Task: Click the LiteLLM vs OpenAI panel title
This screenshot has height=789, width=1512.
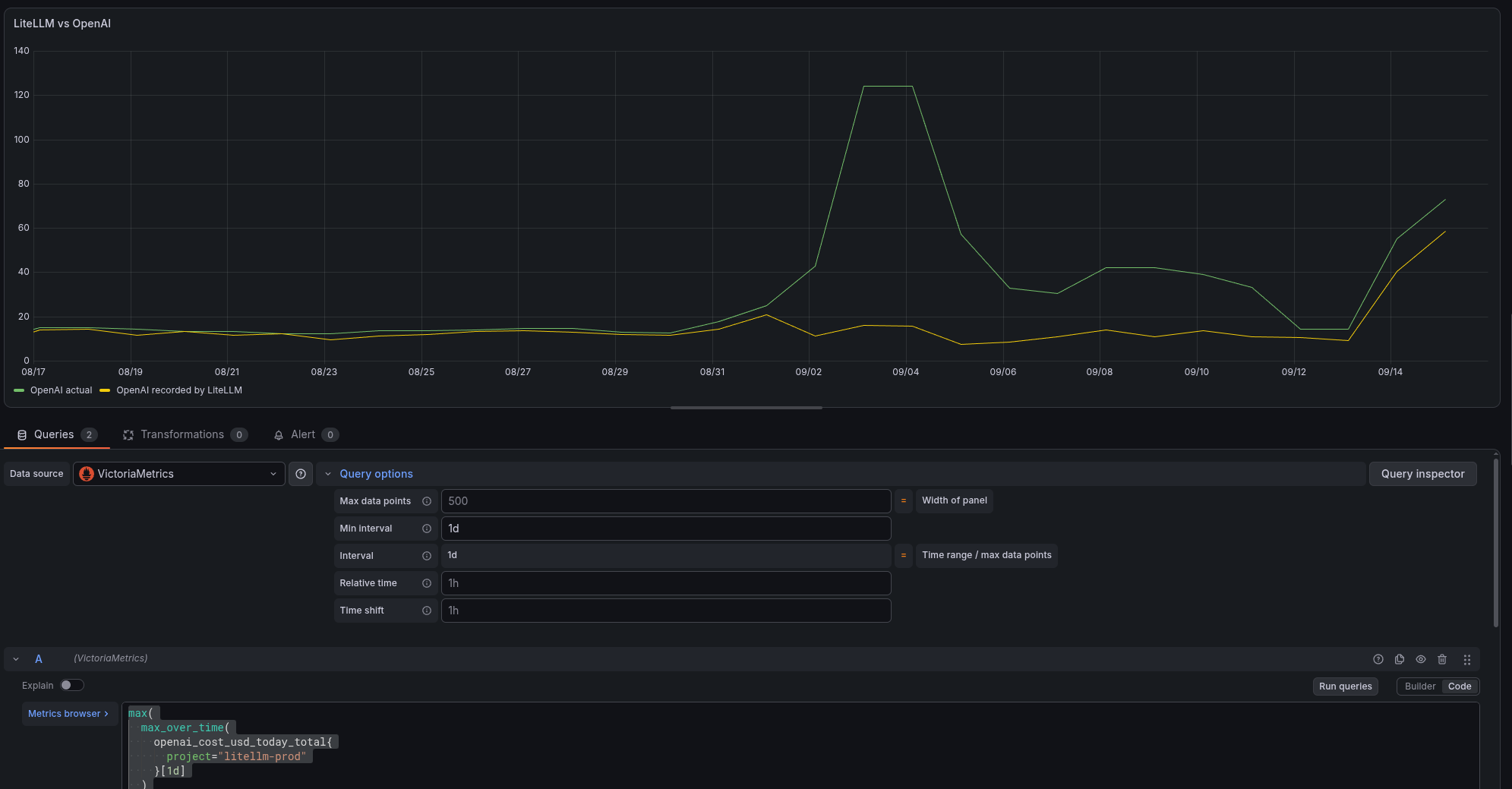Action: 62,24
